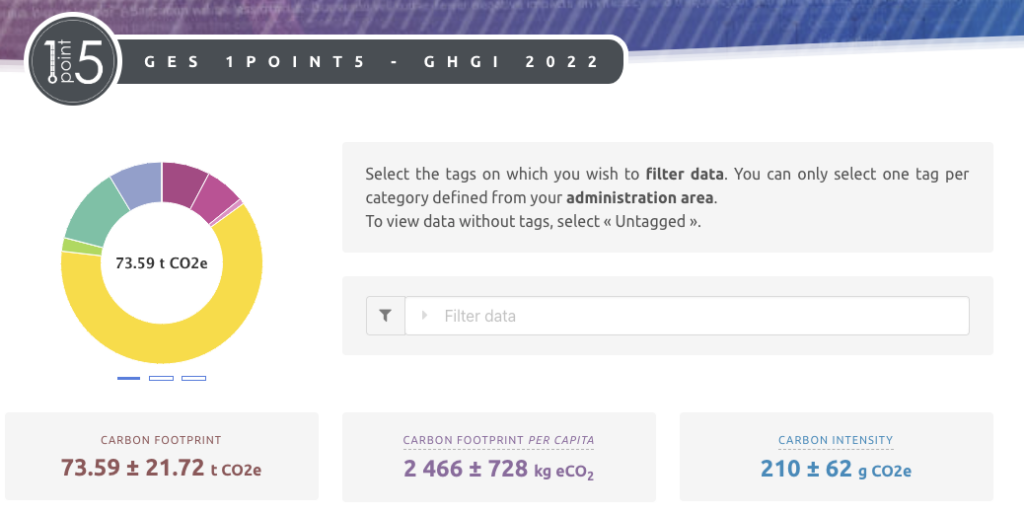The image size is (1024, 514).
Task: Click the lavender blue donut segment
Action: click(x=138, y=182)
